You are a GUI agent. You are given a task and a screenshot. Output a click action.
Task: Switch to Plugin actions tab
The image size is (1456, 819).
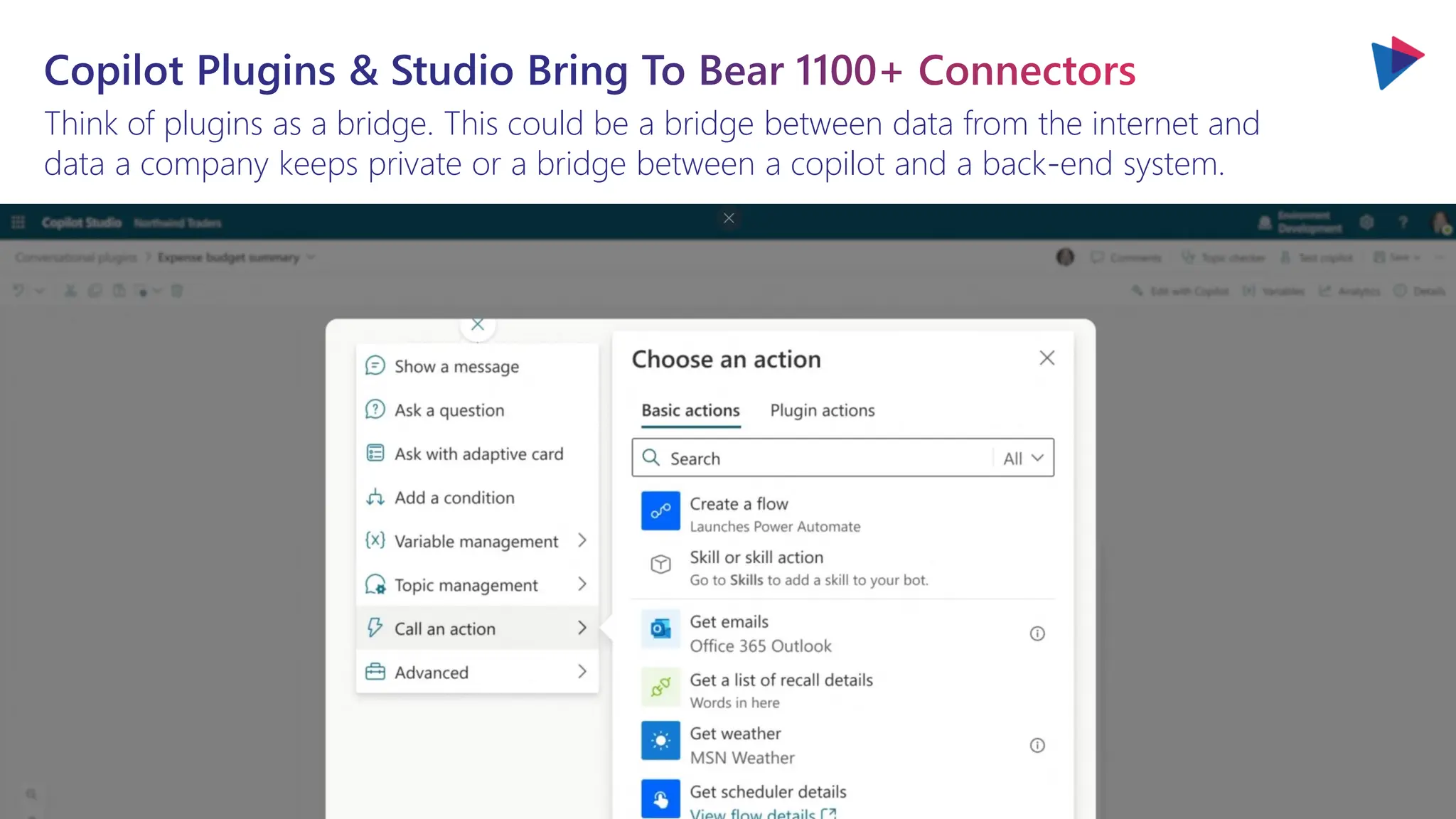click(x=823, y=410)
